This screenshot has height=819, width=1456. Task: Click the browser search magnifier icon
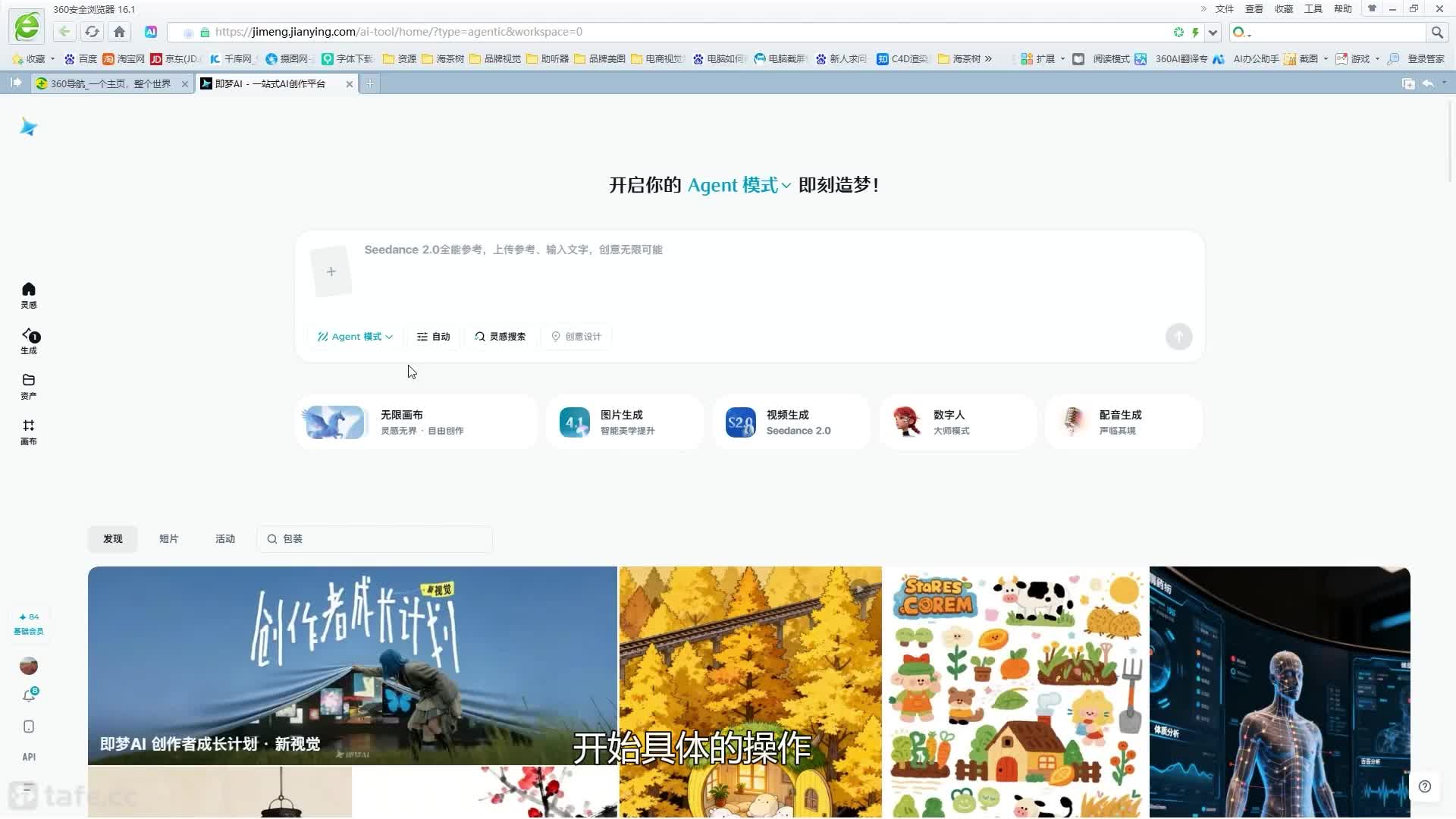pos(1437,33)
